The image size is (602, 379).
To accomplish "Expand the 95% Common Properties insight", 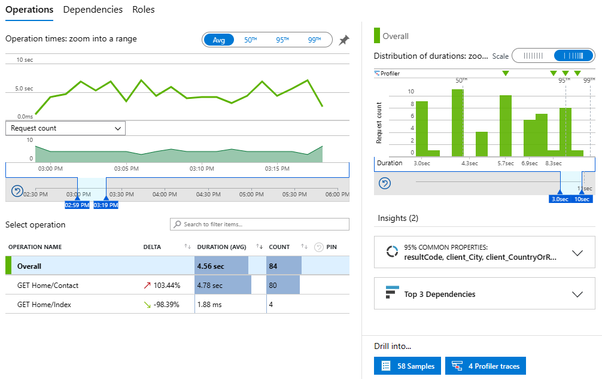I will [577, 253].
